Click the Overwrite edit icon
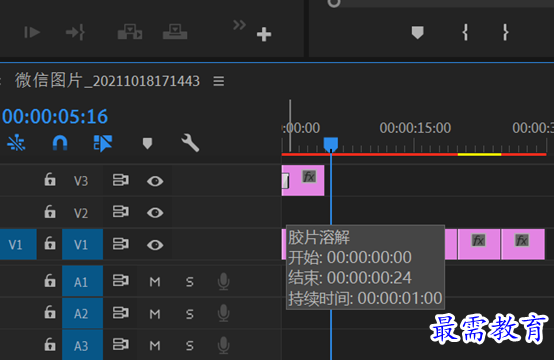Viewport: 554px width, 360px height. [x=175, y=32]
